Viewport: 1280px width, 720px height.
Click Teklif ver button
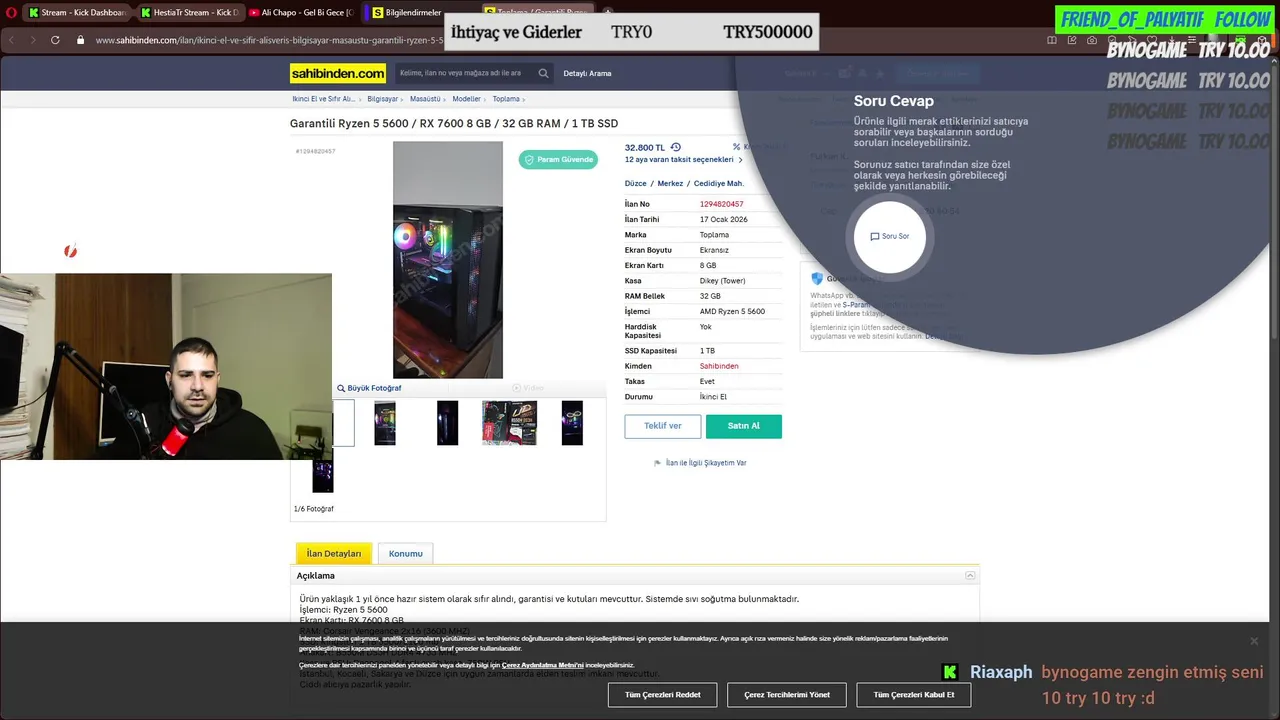tap(663, 426)
